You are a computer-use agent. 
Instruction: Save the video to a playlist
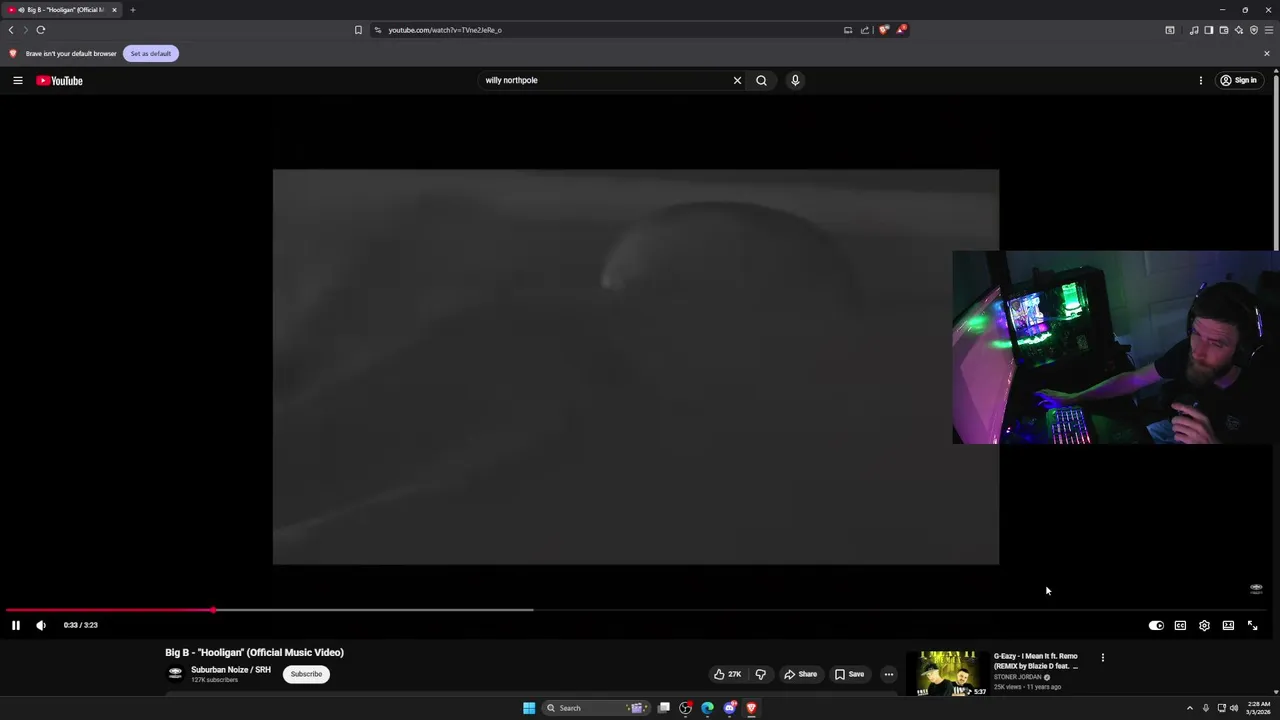pos(849,674)
